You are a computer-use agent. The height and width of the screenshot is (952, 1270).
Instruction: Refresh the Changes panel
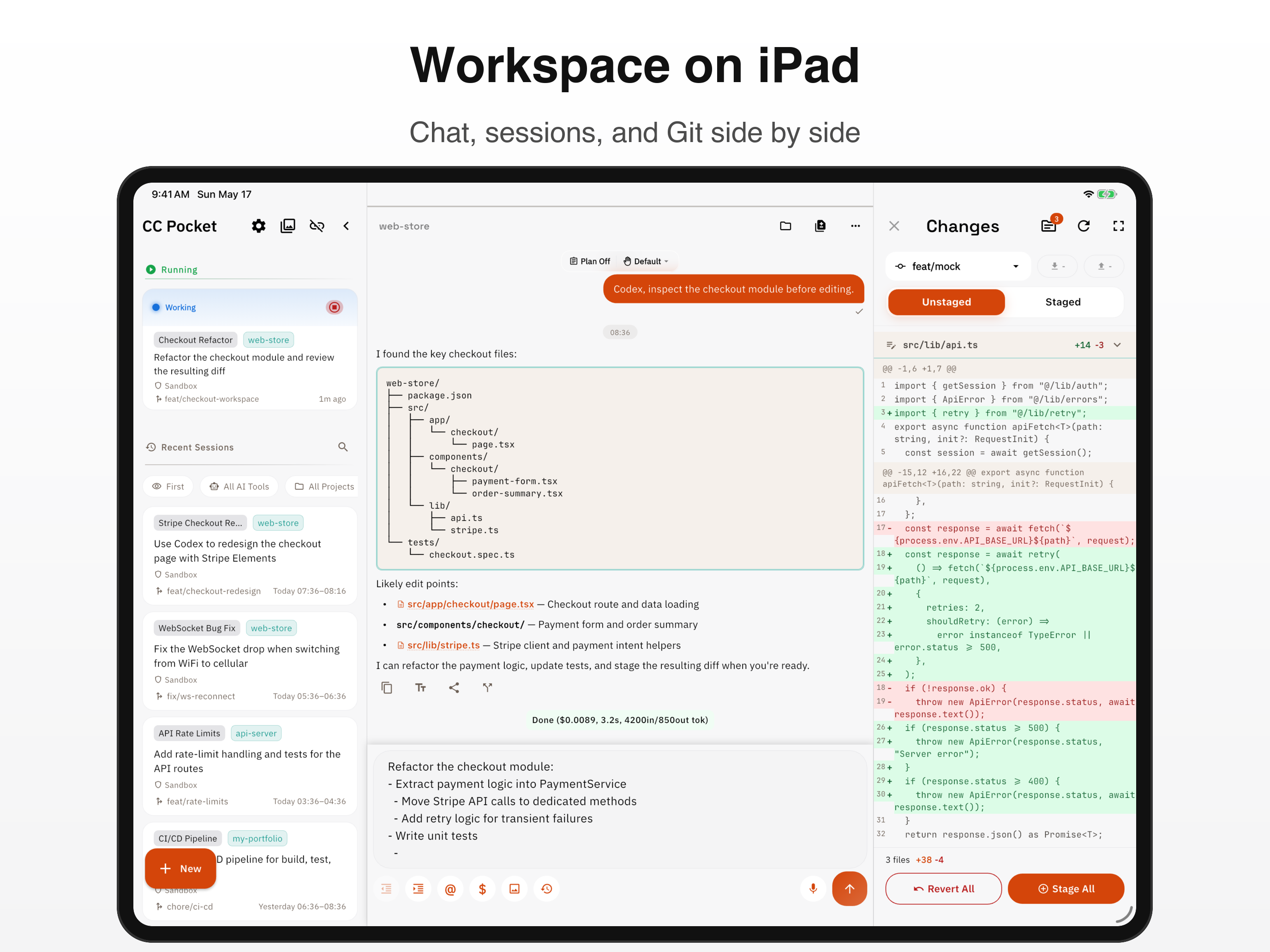tap(1084, 226)
